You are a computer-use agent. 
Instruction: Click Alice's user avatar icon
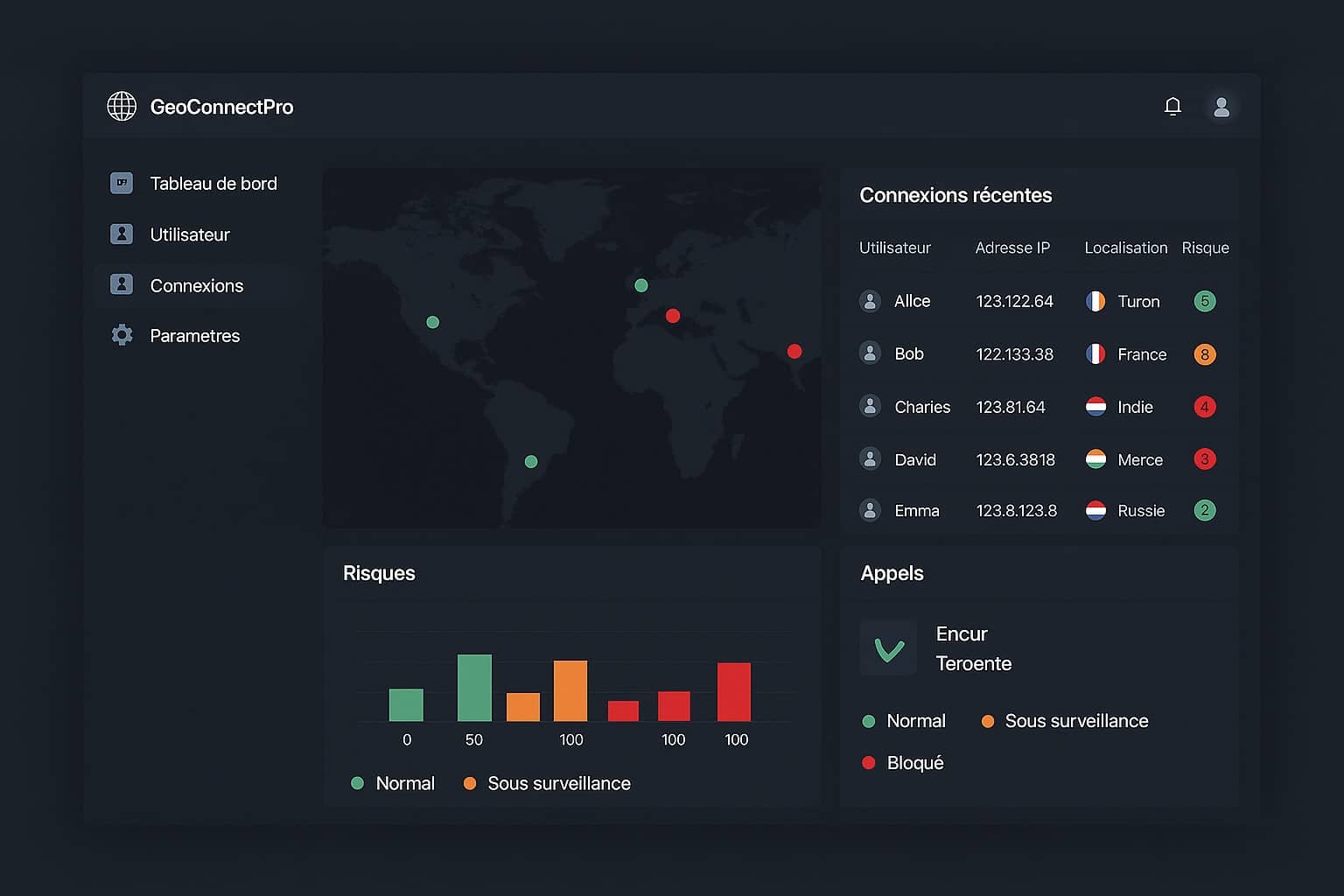point(870,301)
